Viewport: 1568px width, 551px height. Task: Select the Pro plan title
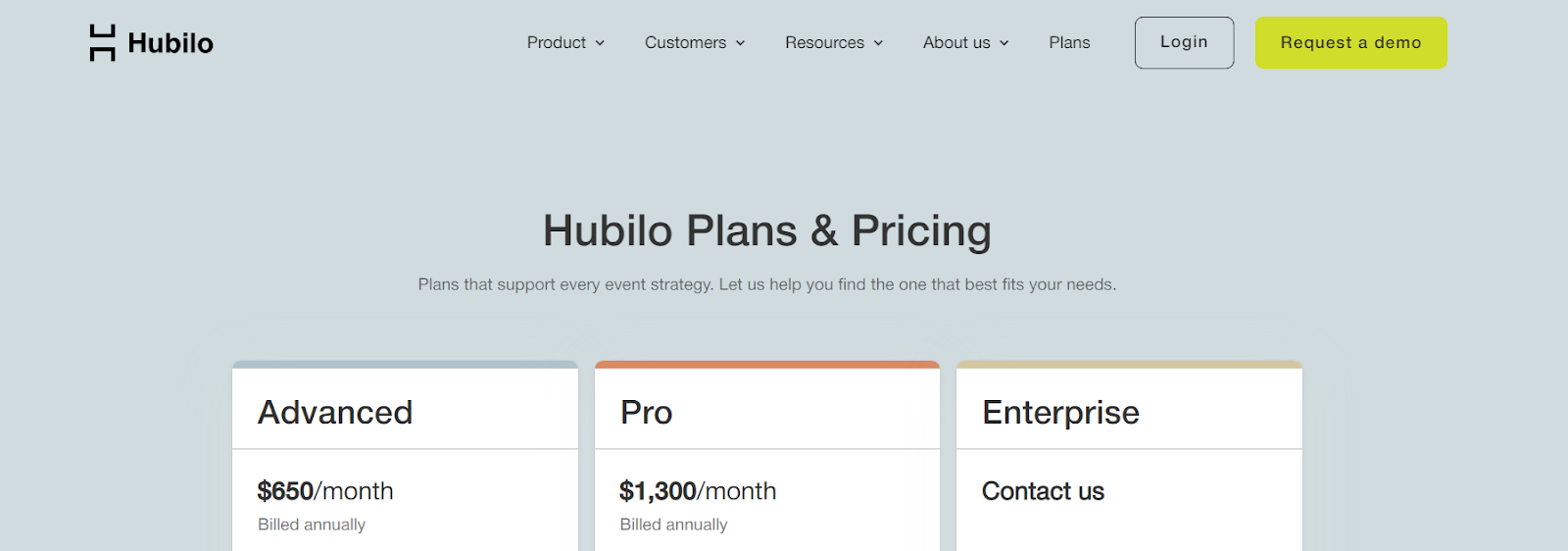[x=647, y=413]
